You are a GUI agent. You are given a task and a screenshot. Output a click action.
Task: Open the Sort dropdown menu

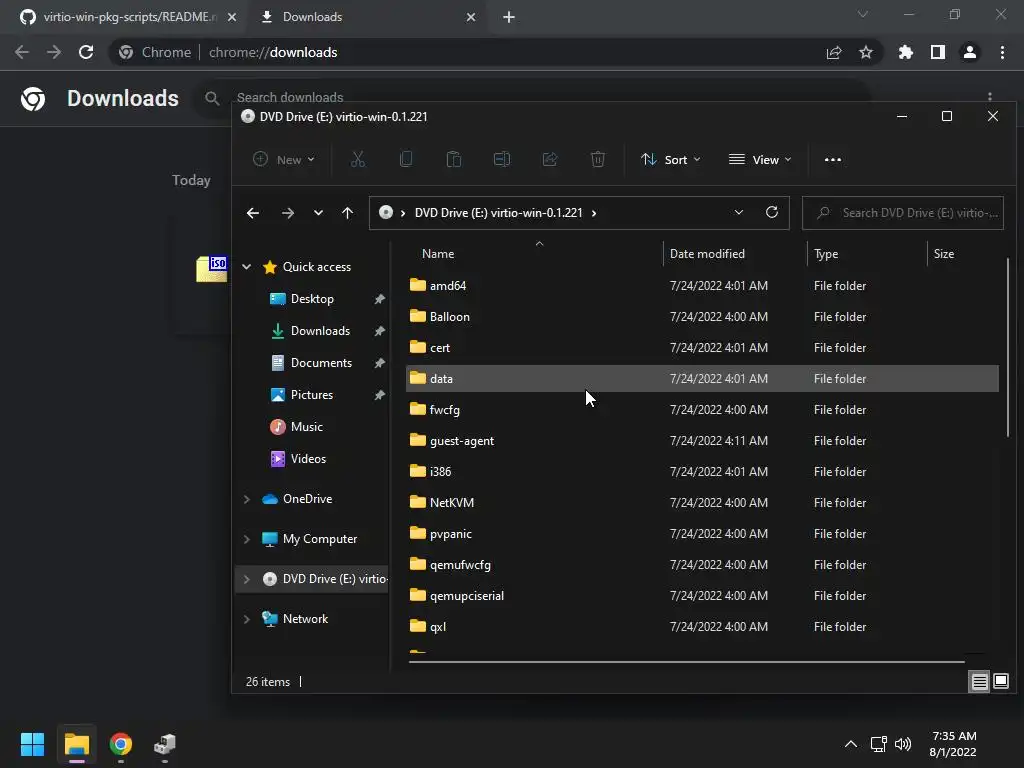(x=671, y=159)
